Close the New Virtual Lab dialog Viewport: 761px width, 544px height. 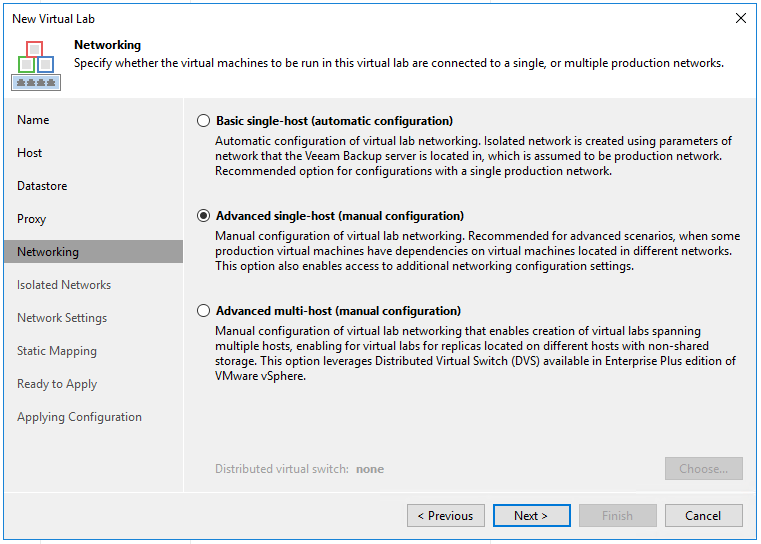(x=740, y=18)
